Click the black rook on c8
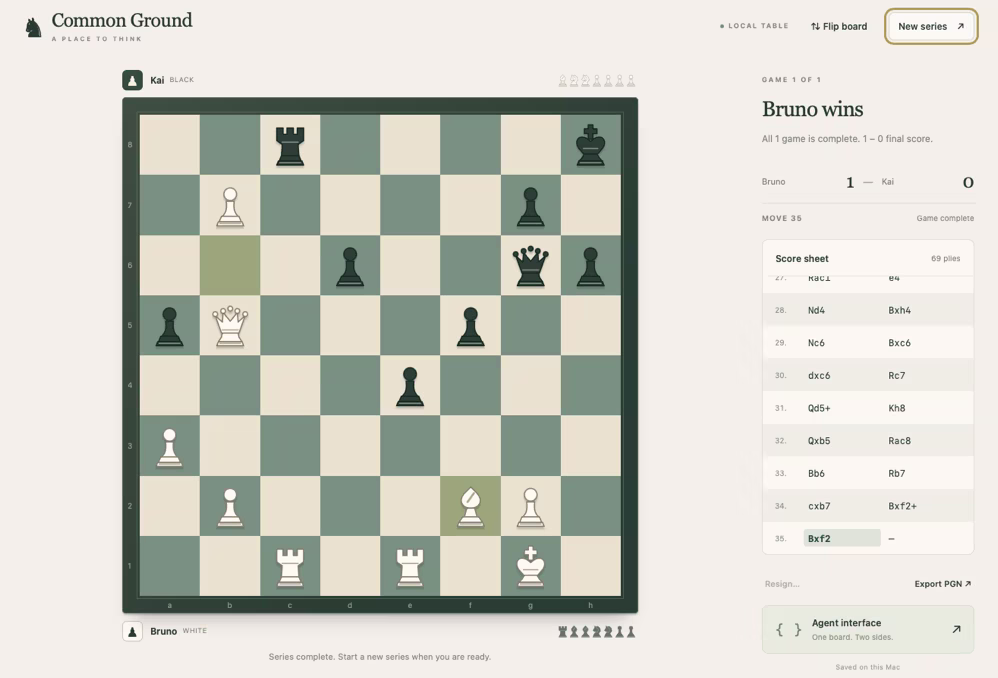The width and height of the screenshot is (998, 678). point(290,146)
